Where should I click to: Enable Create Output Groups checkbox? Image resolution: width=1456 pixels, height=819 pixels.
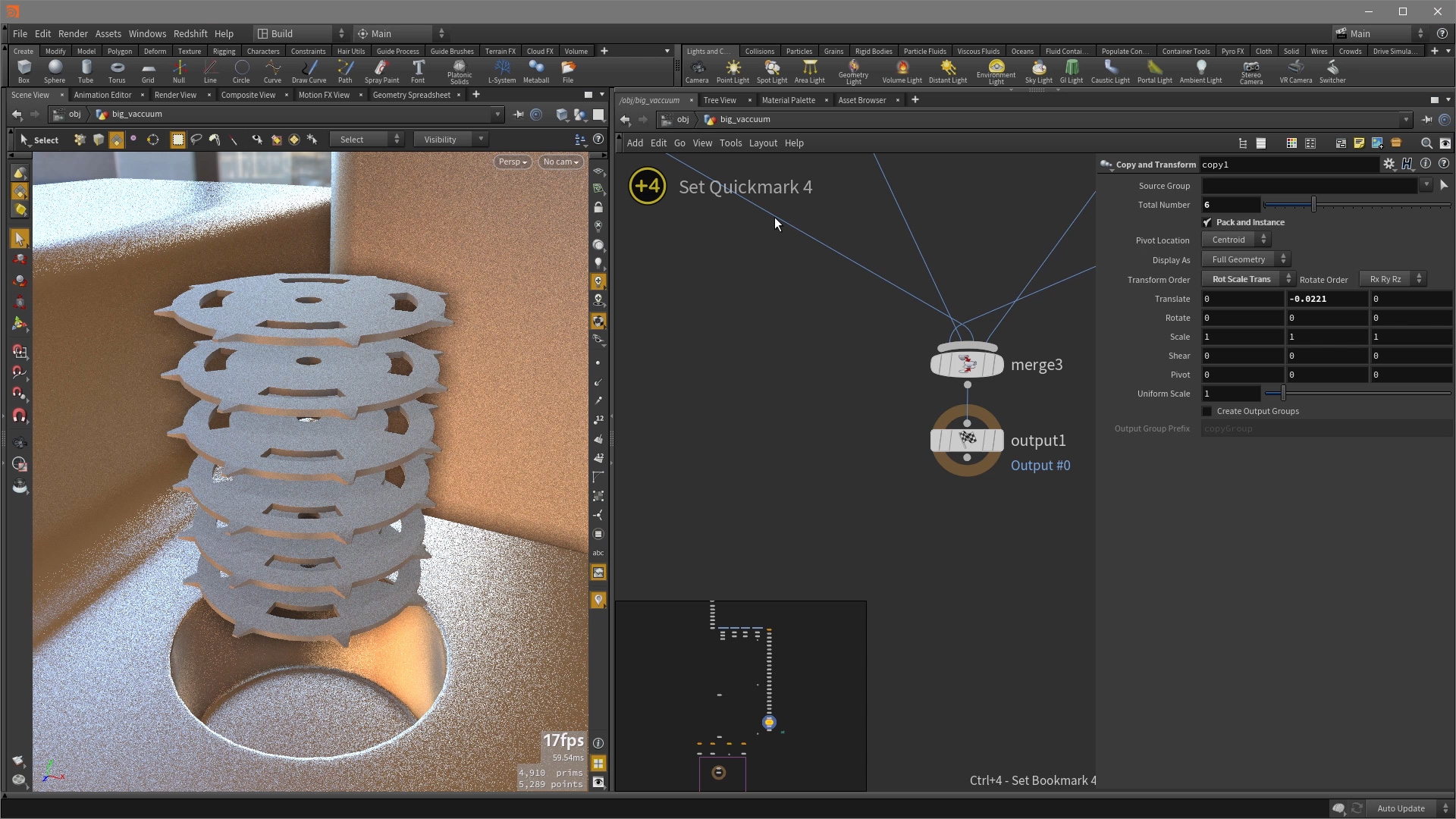(1207, 411)
